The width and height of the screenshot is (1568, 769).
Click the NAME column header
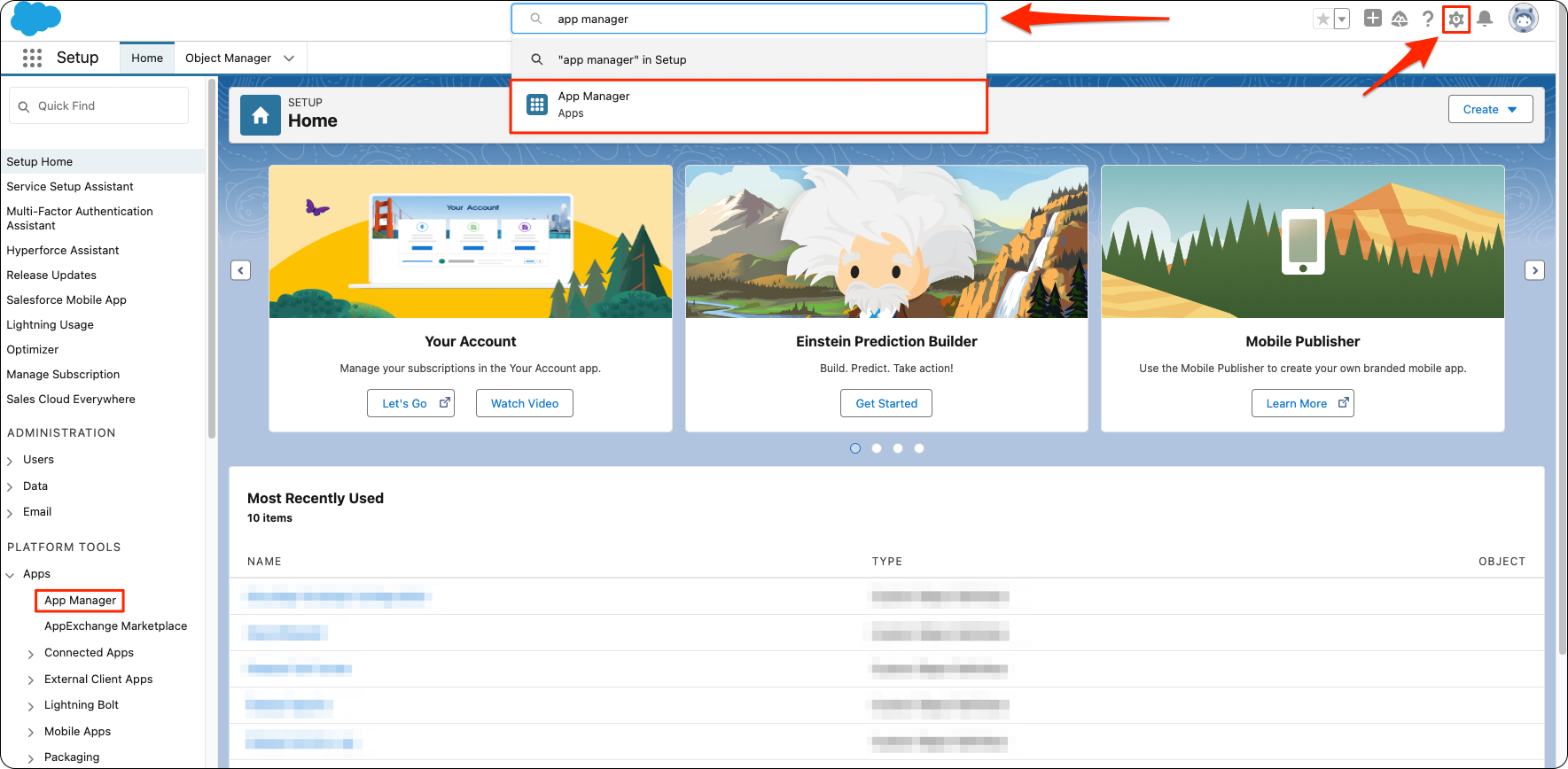264,562
